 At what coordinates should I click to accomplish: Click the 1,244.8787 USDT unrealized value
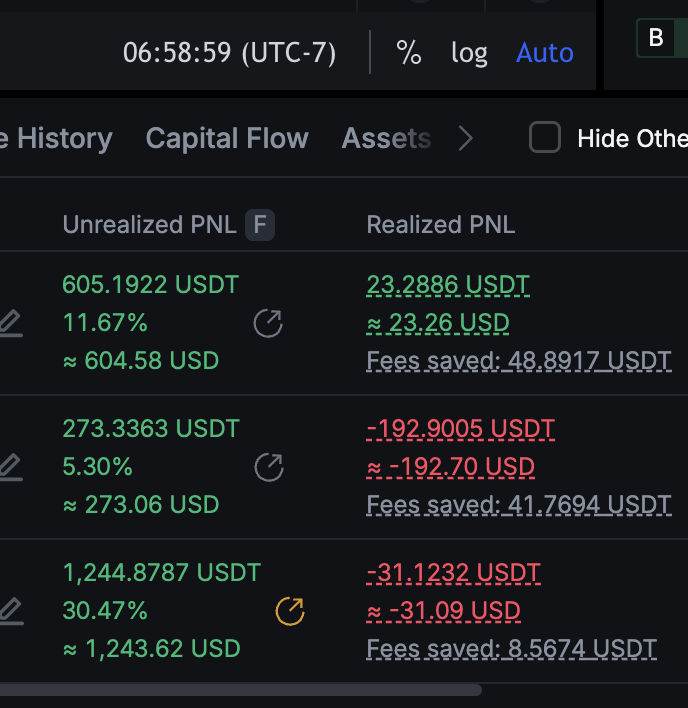click(x=162, y=573)
